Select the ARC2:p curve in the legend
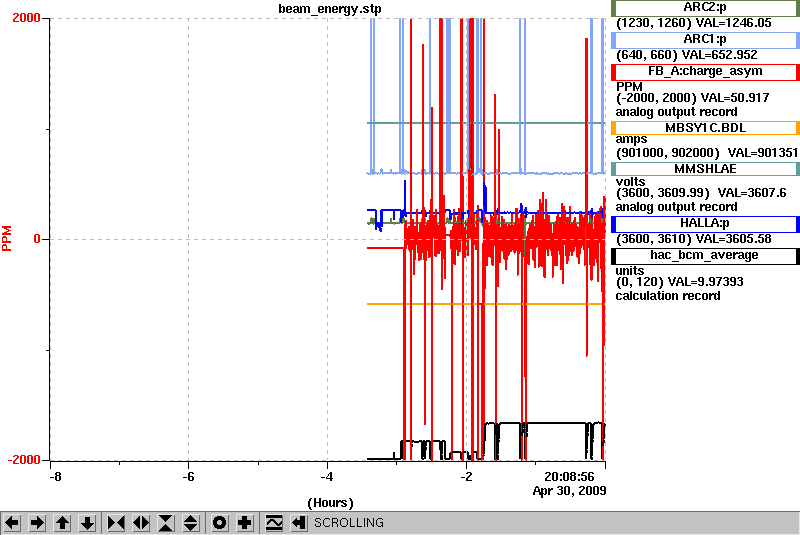The height and width of the screenshot is (535, 800). pos(705,8)
